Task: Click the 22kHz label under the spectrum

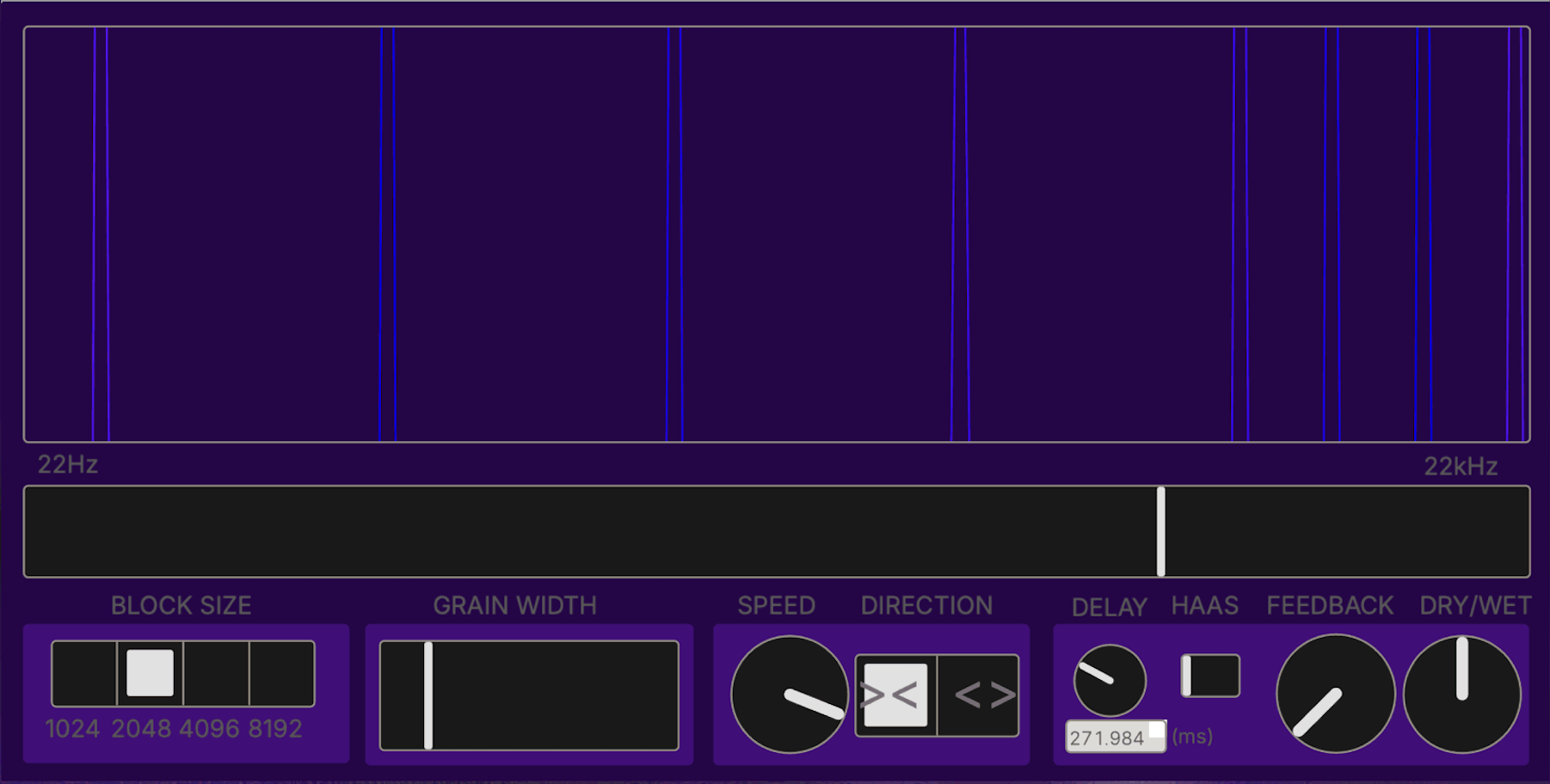Action: (x=1460, y=467)
